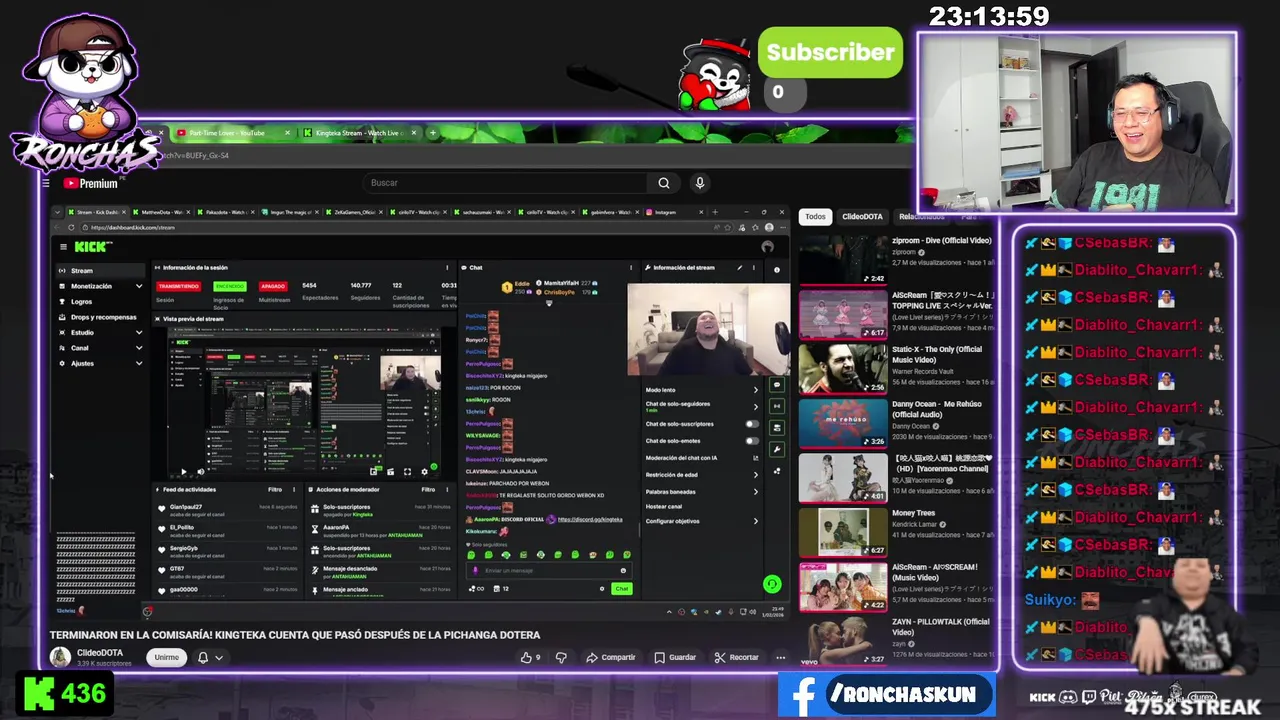The image size is (1280, 720).
Task: Click the Kick logo in dashboard
Action: [x=92, y=247]
